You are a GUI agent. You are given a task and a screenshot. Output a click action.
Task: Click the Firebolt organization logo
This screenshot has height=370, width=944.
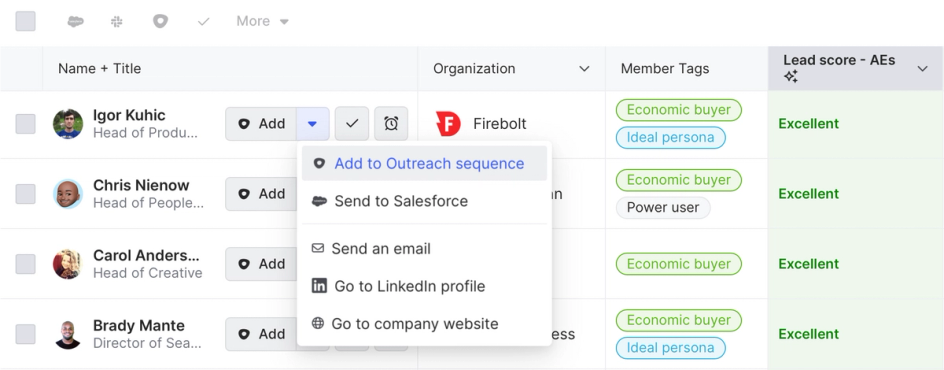pos(448,123)
